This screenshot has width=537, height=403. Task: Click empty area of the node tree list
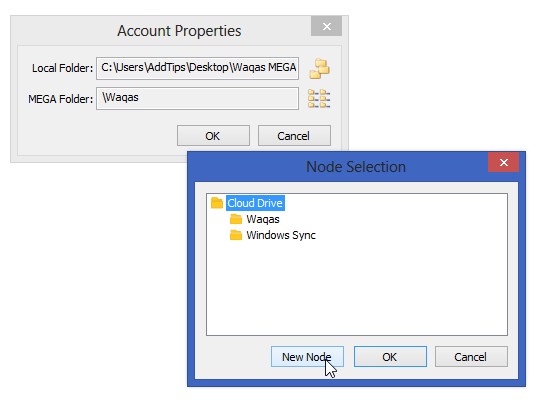click(357, 289)
